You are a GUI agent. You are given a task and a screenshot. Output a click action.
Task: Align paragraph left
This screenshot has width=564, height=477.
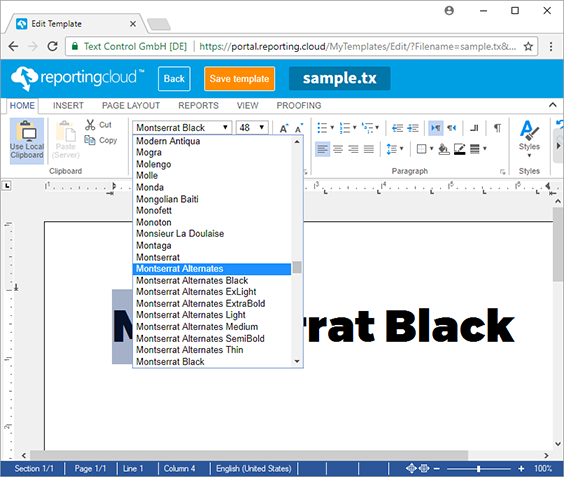point(322,149)
